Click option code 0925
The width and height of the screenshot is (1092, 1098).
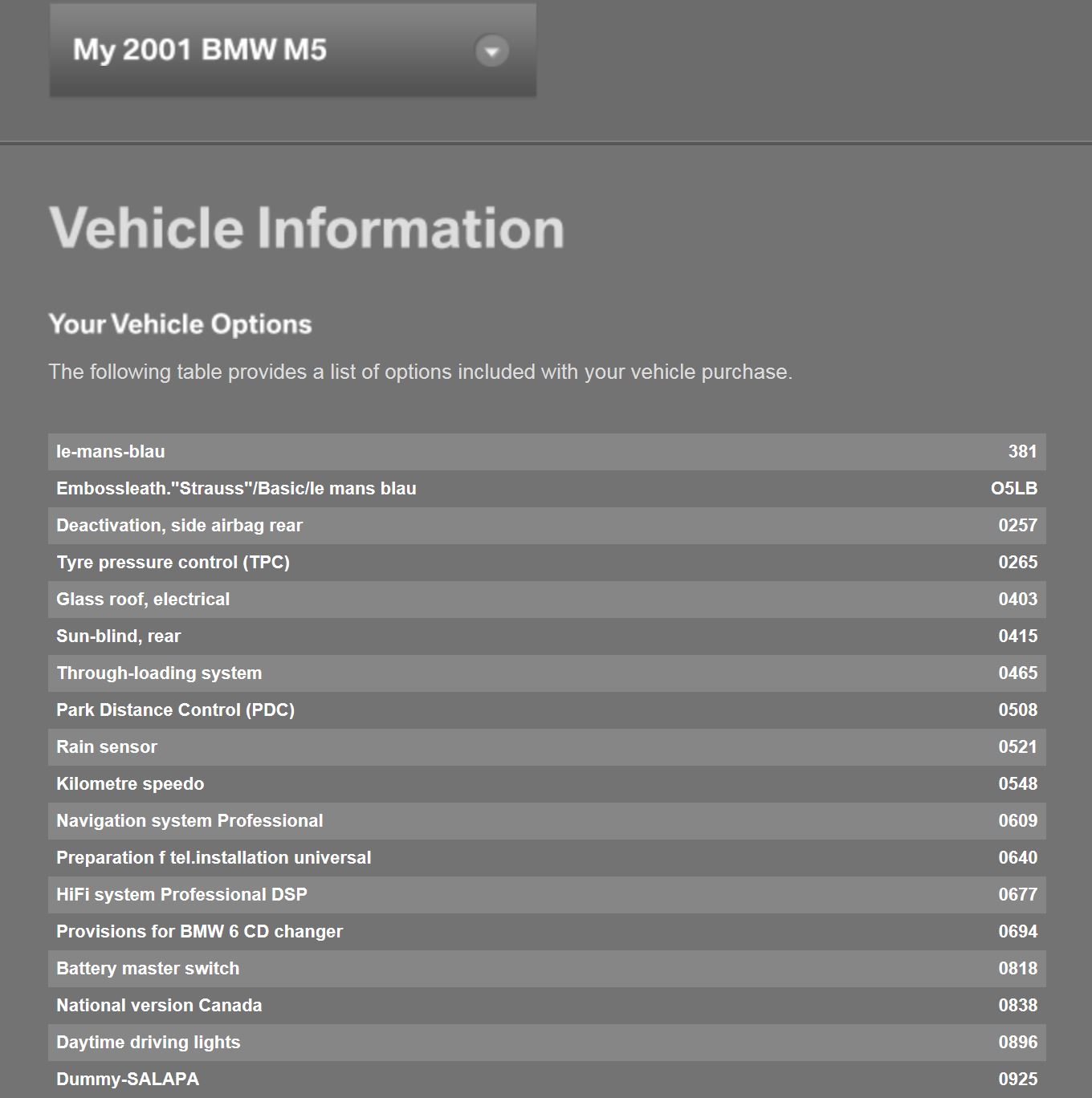click(x=1018, y=1080)
